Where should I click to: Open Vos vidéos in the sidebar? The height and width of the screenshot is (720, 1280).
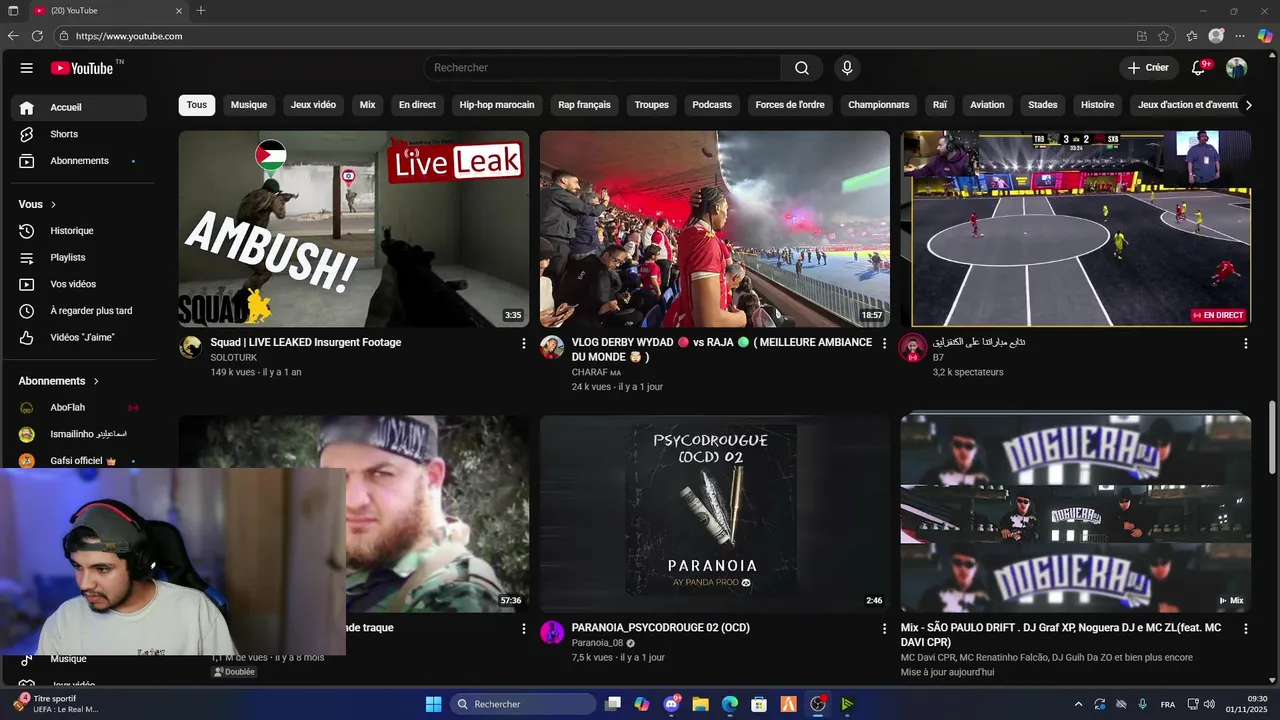coord(78,284)
